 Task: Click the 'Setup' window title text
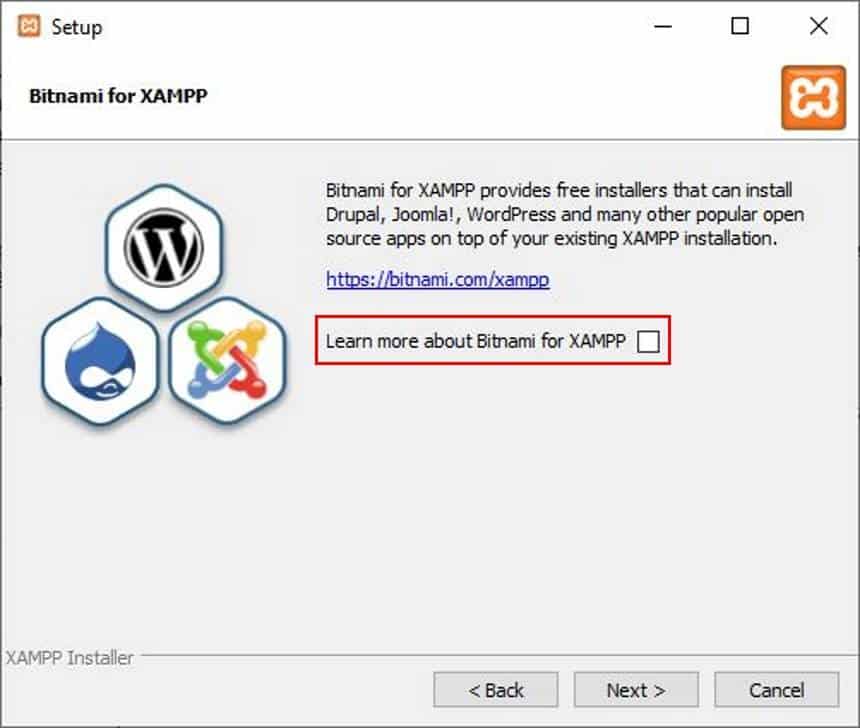coord(77,27)
